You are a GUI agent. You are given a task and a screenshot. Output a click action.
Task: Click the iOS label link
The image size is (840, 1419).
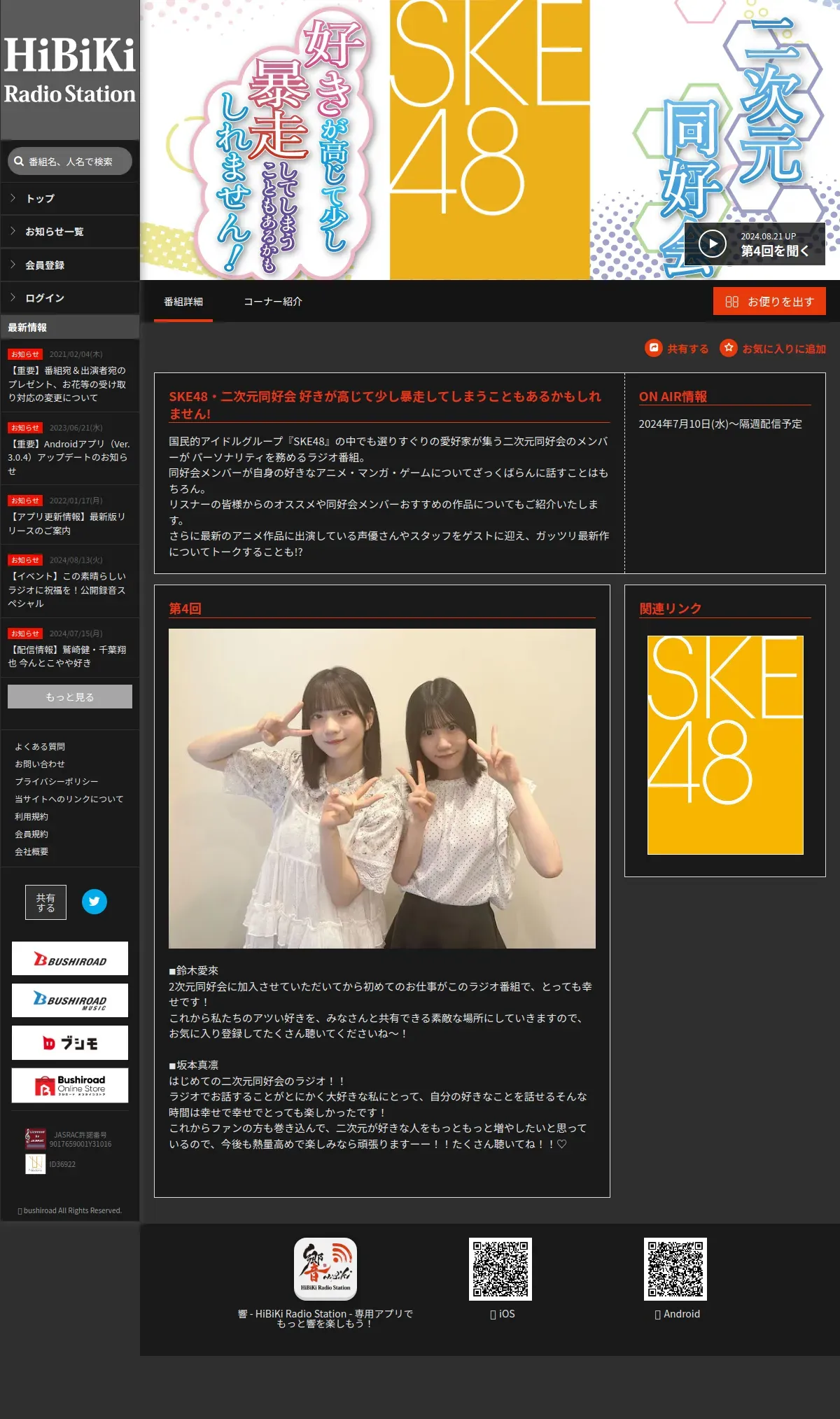[503, 1314]
